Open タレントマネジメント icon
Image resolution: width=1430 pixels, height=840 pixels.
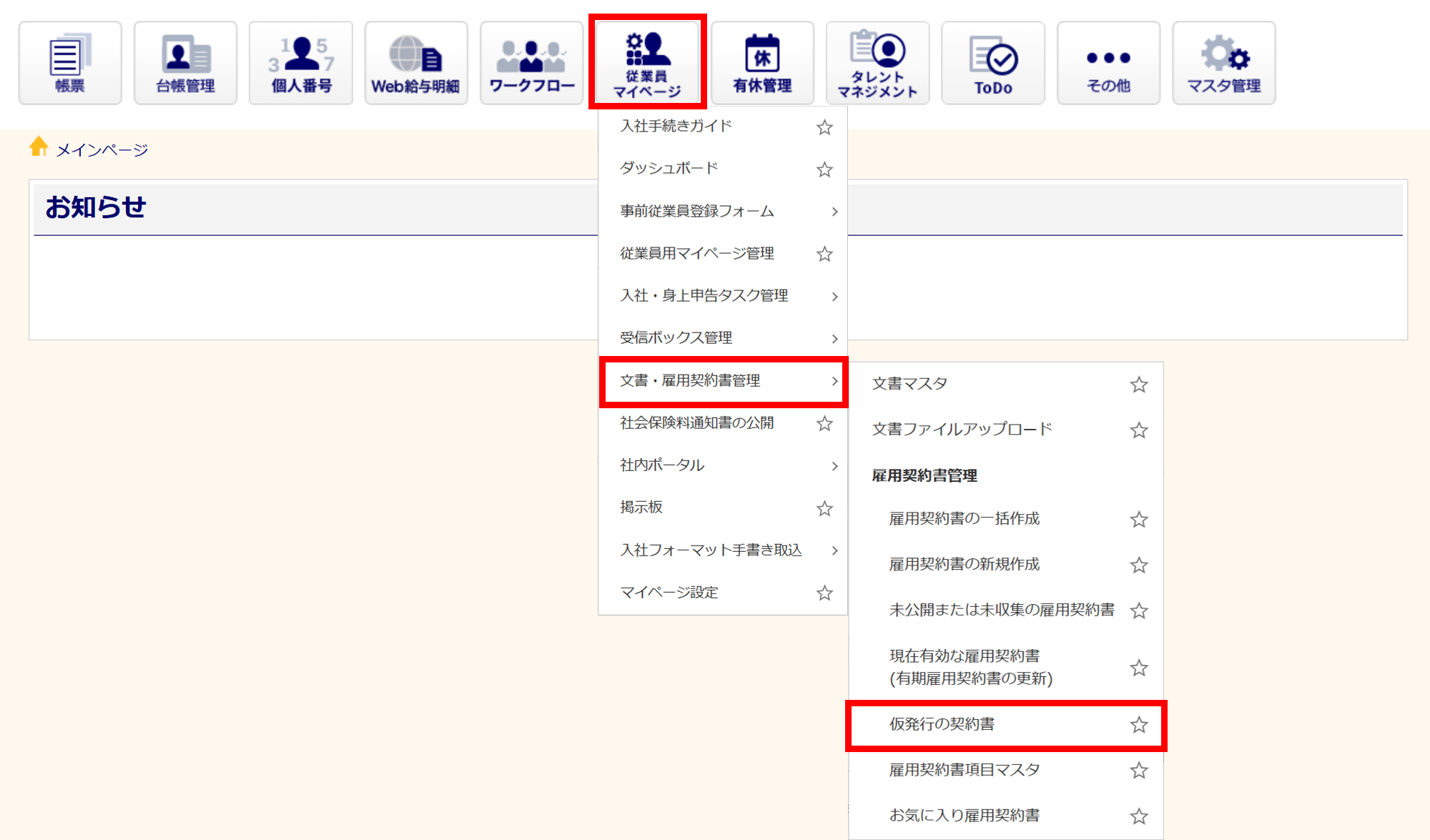[x=877, y=63]
